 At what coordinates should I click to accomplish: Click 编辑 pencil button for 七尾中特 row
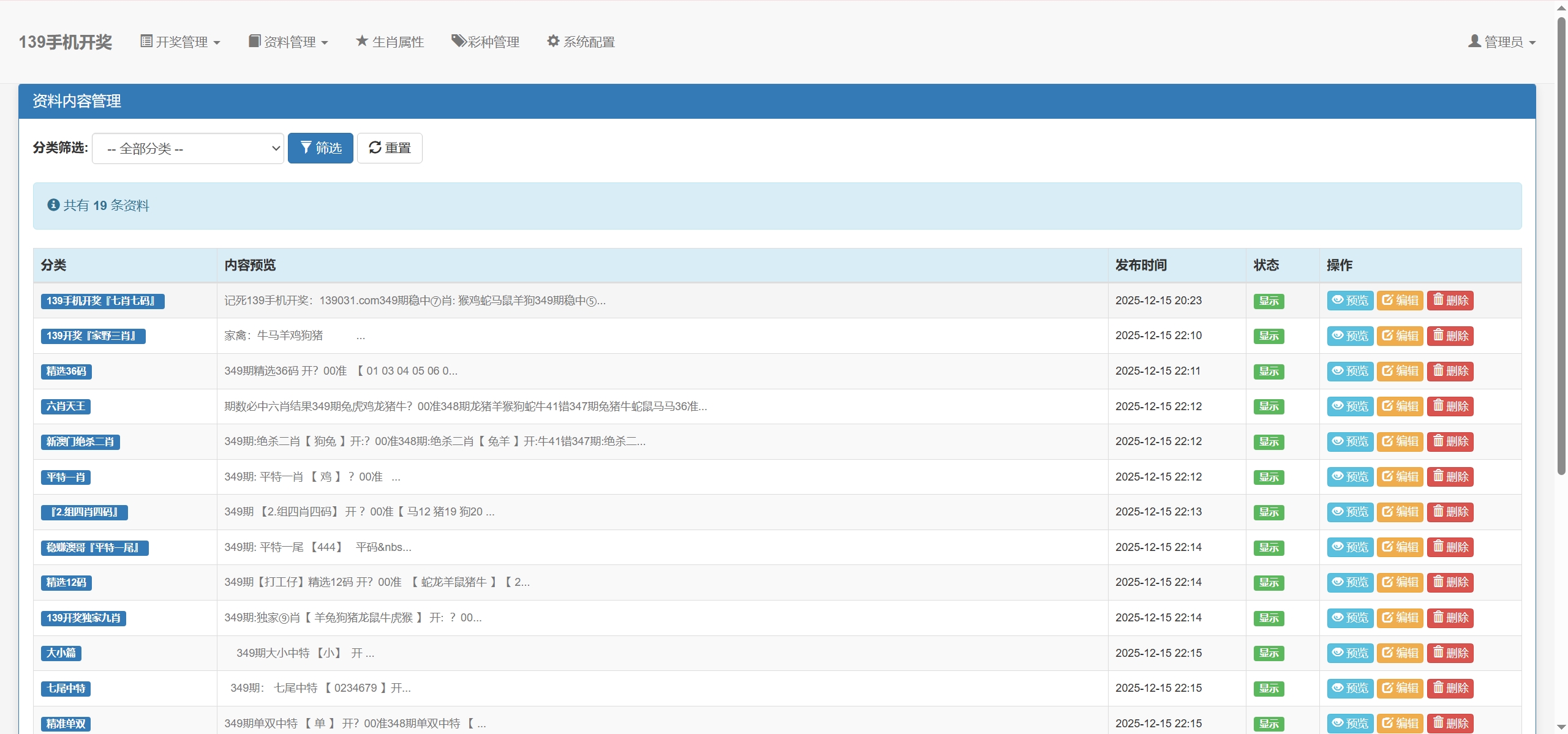coord(1400,688)
